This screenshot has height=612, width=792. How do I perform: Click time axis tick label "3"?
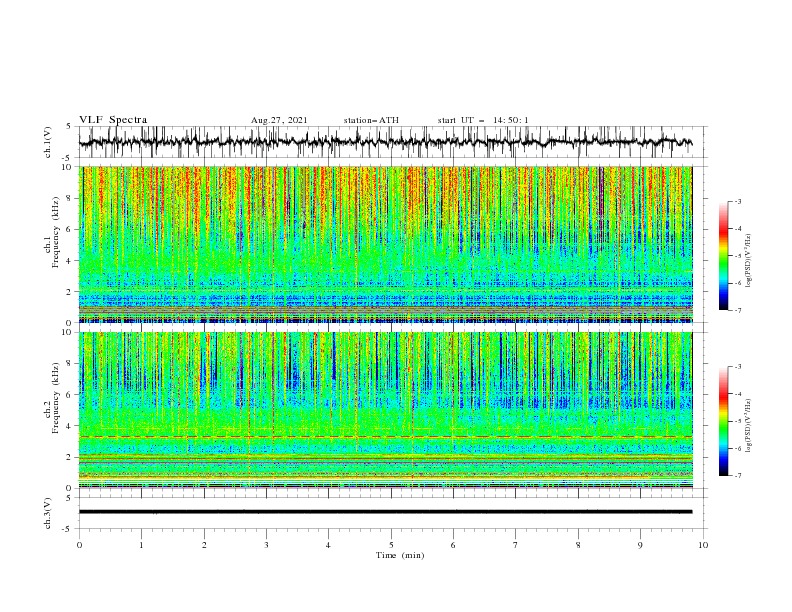266,545
